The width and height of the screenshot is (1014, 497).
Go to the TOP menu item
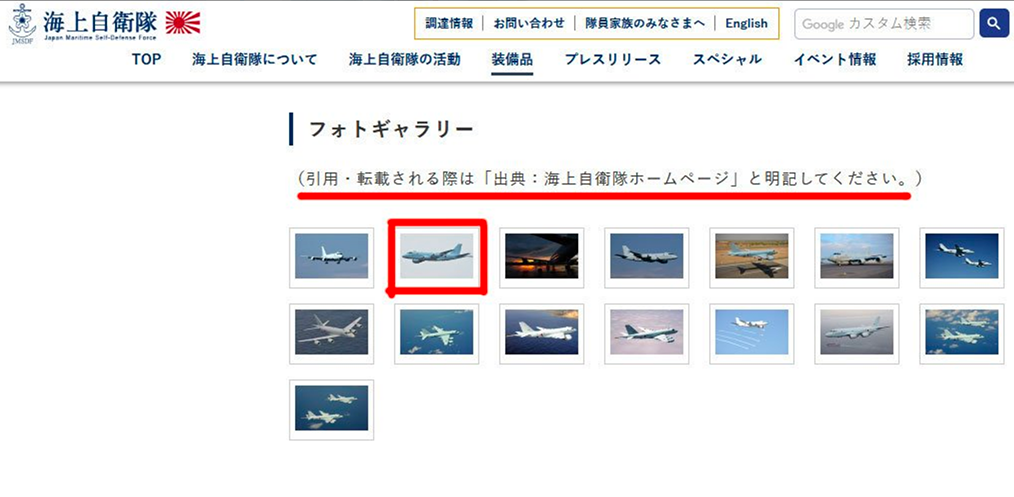click(x=146, y=60)
